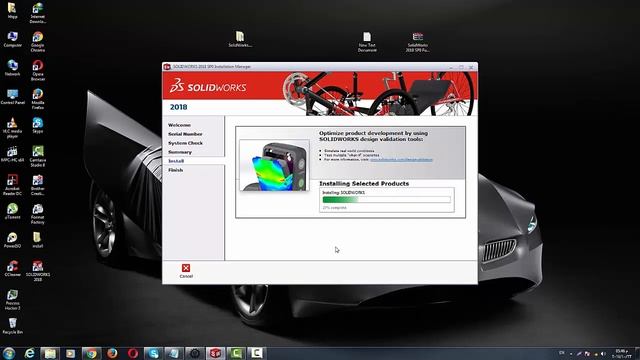Open Chrome from the taskbar

(91, 353)
